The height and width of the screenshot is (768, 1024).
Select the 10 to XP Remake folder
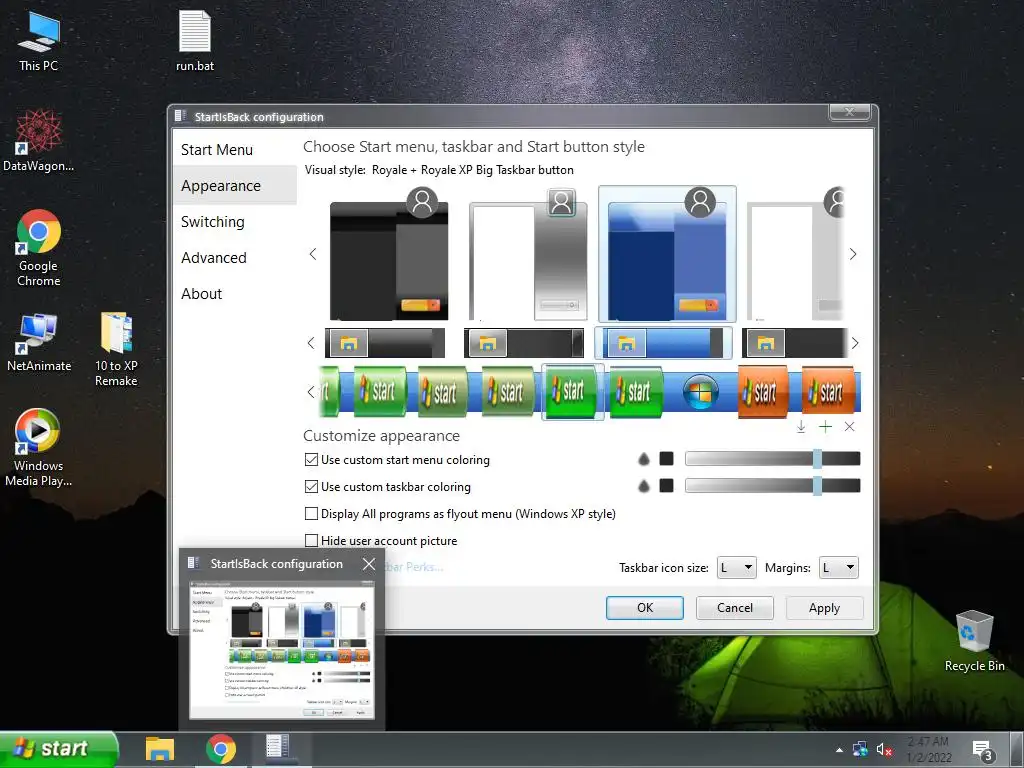coord(116,350)
